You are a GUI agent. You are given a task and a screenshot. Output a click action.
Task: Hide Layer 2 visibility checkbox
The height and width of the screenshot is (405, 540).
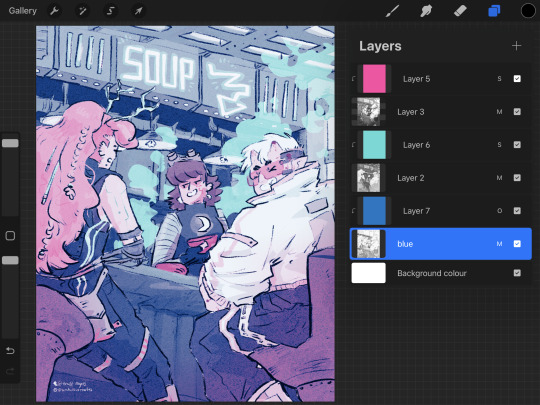[517, 178]
